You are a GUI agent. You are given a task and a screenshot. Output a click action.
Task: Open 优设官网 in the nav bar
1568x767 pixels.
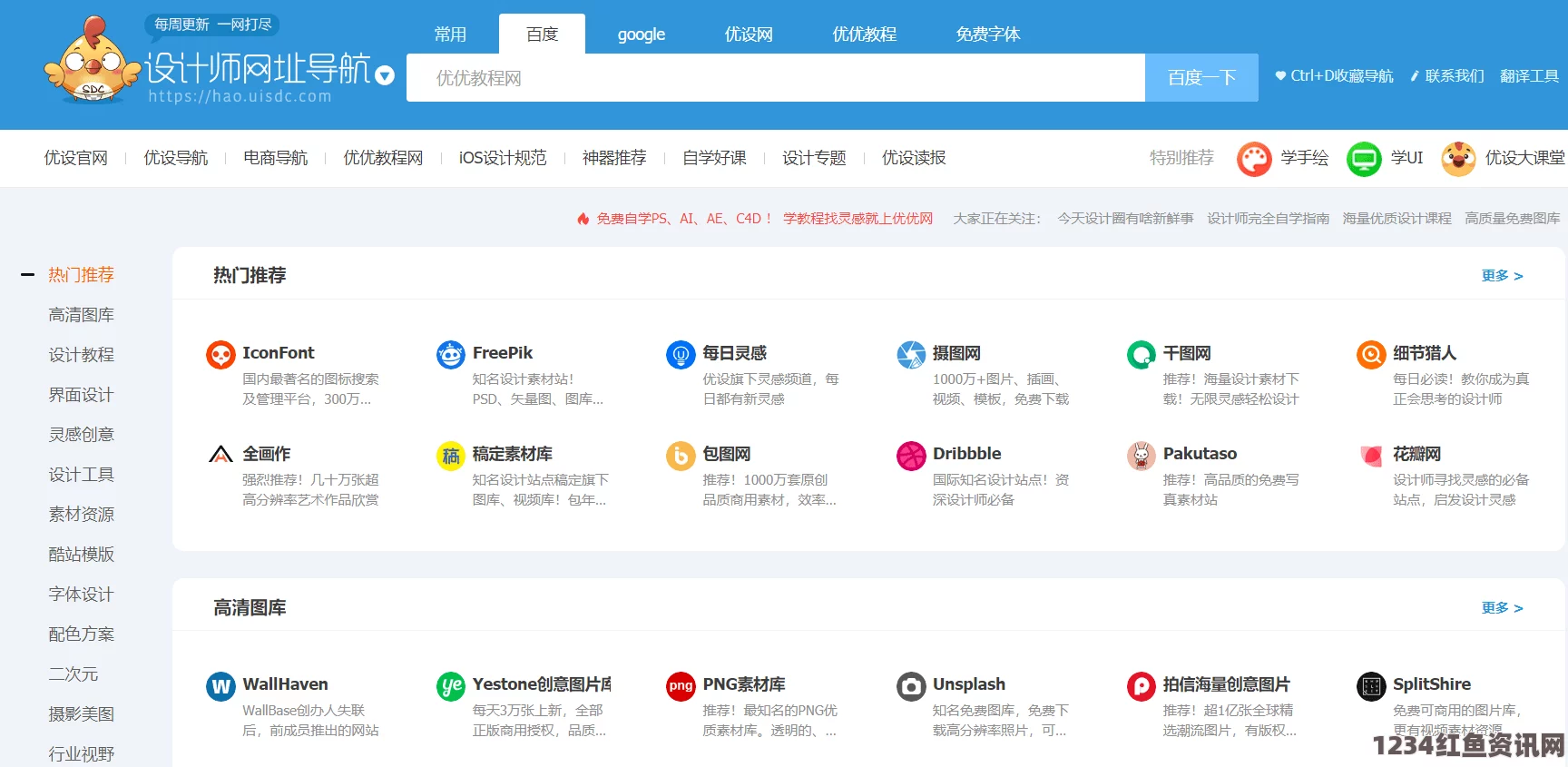(x=76, y=158)
